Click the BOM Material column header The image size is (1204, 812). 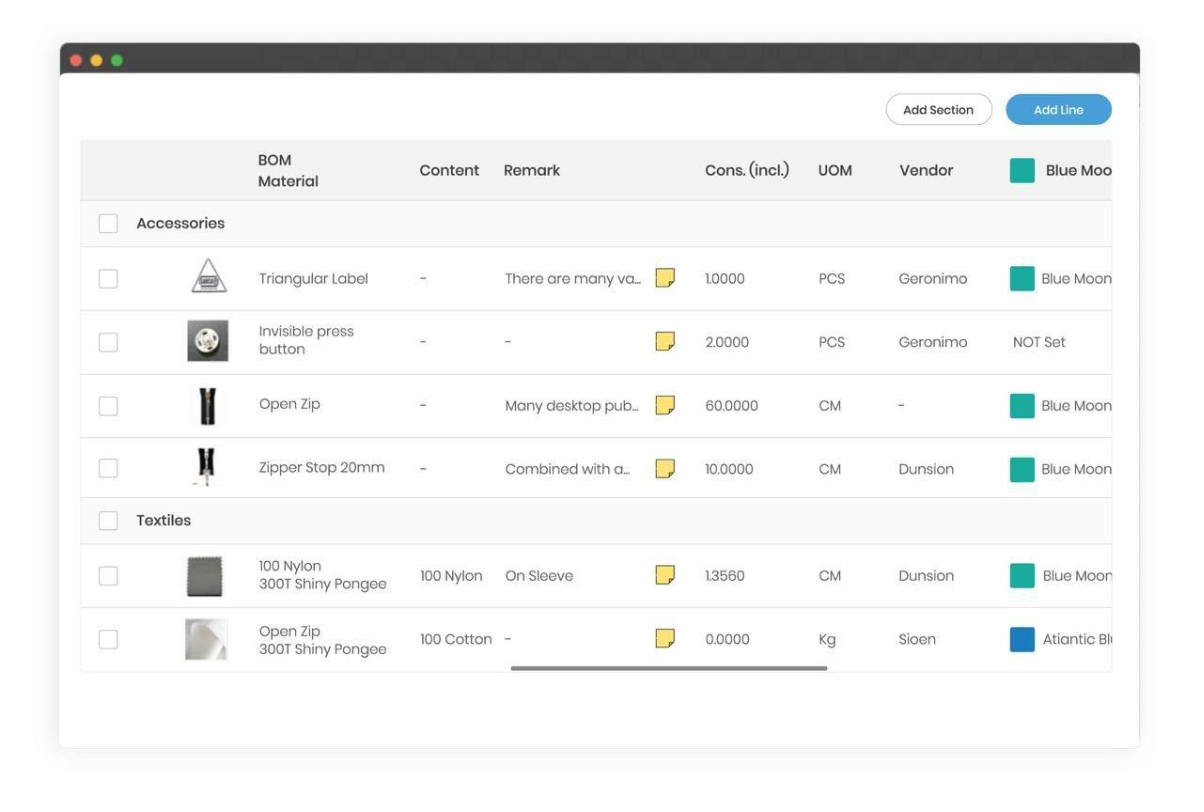[288, 171]
